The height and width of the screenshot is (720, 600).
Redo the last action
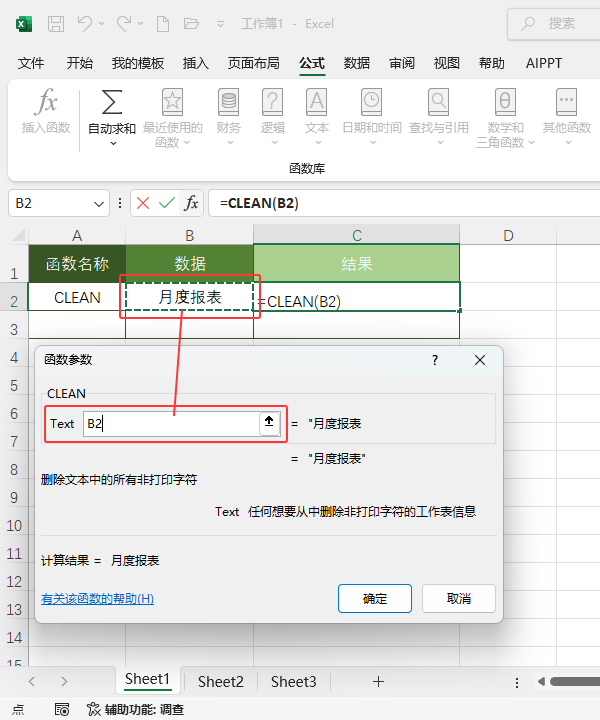click(x=124, y=23)
